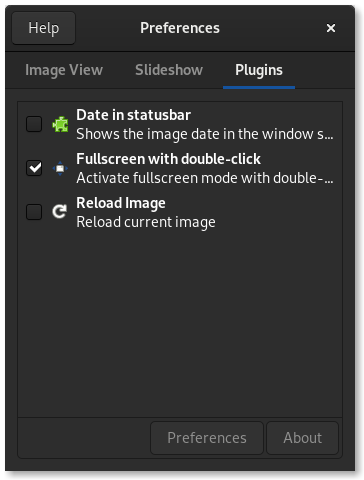Uncheck Fullscreen with double-click plugin
Image resolution: width=364 pixels, height=480 pixels.
34,168
